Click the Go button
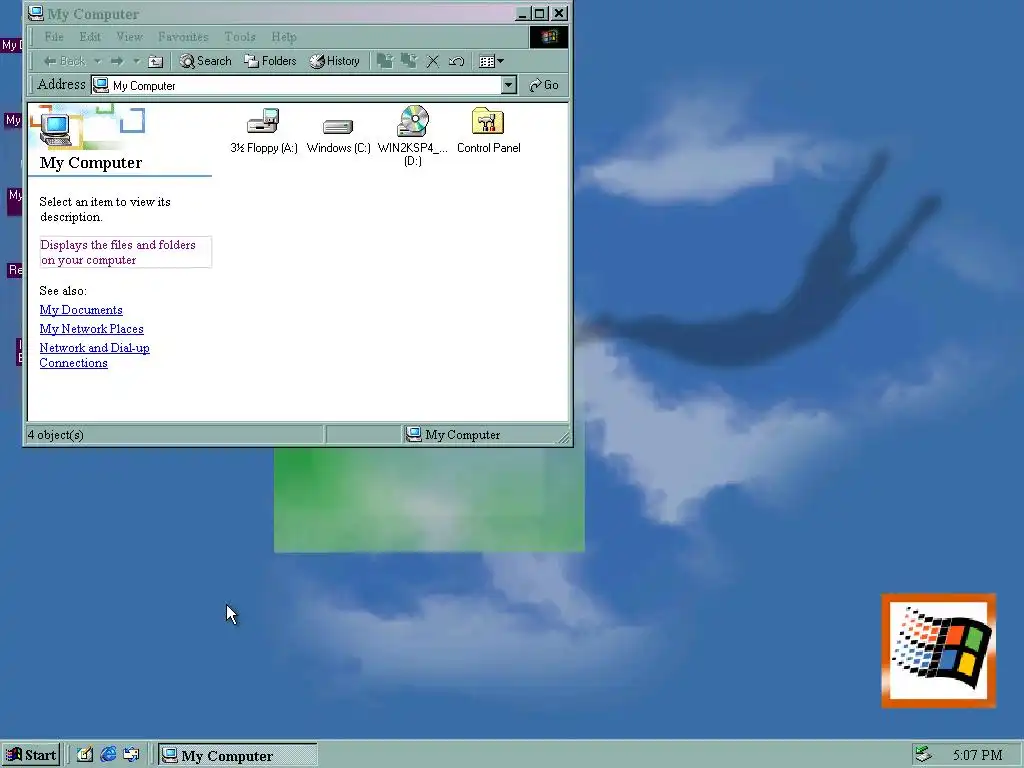The image size is (1024, 768). (544, 86)
